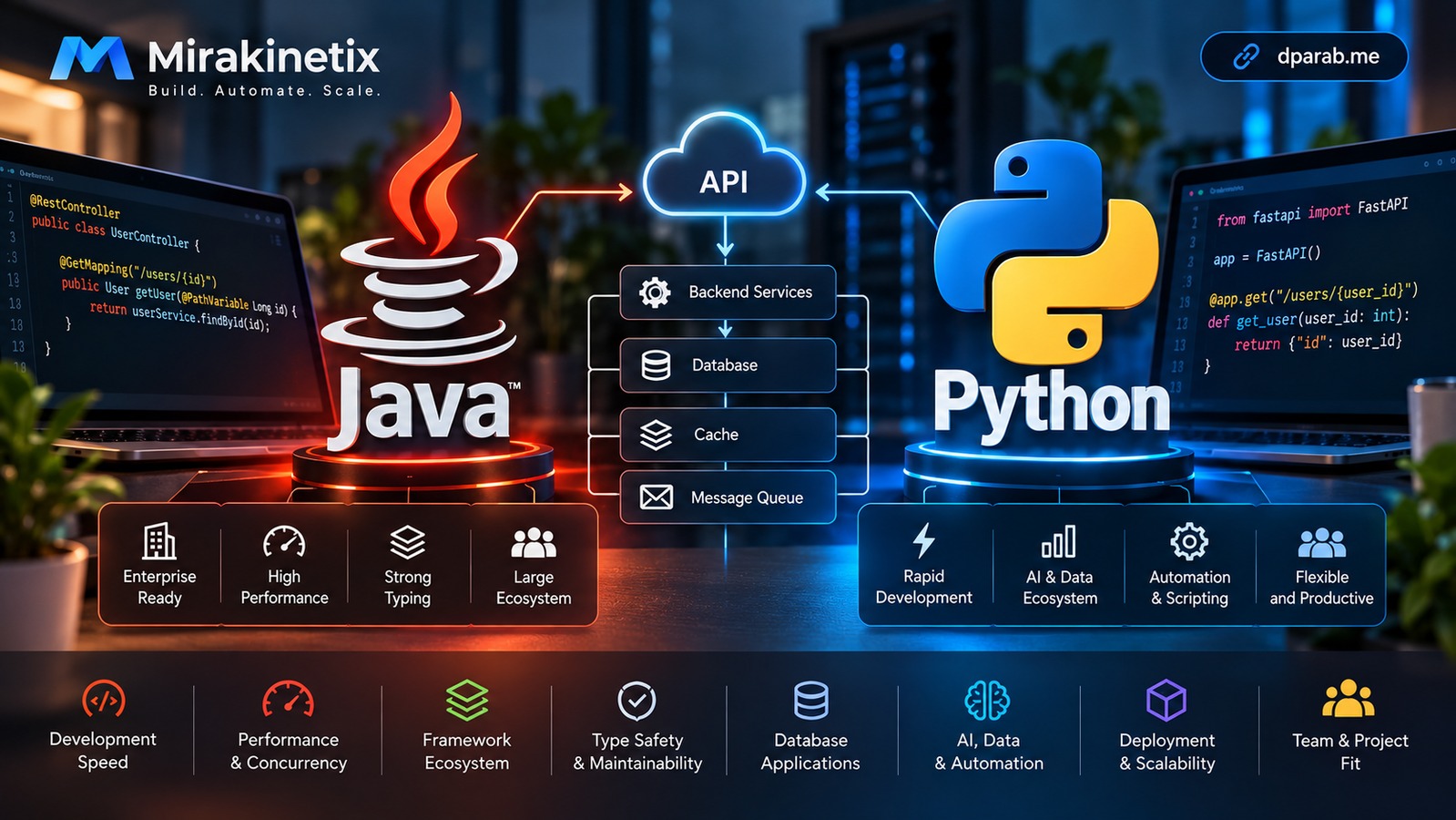Click the API cloud icon
The width and height of the screenshot is (1456, 820).
click(724, 165)
